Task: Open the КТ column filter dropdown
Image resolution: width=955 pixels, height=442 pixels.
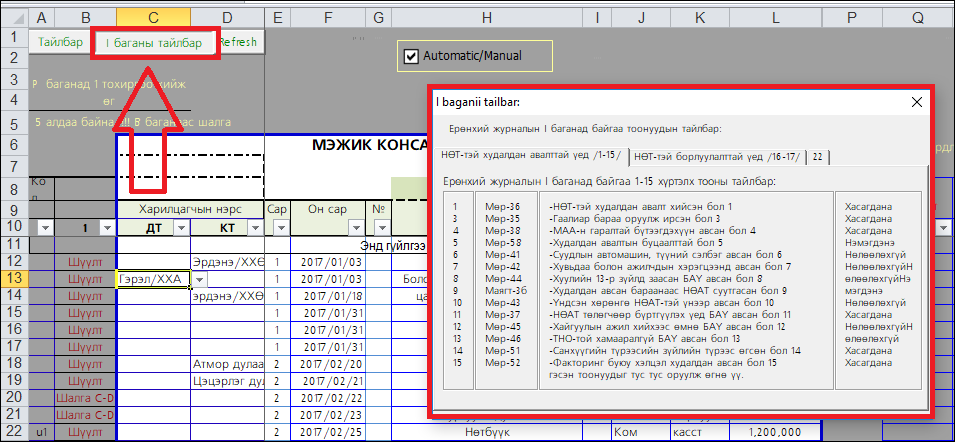Action: [255, 228]
